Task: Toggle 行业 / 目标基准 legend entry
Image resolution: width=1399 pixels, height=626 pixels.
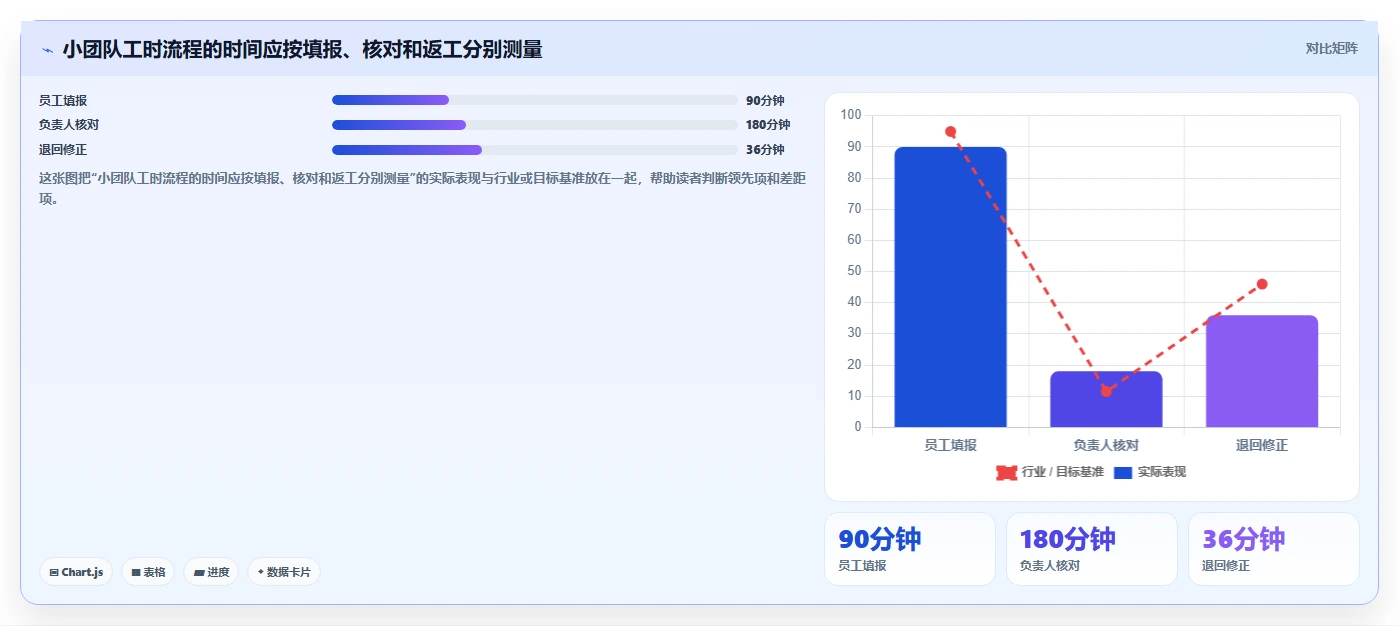Action: pos(1050,472)
